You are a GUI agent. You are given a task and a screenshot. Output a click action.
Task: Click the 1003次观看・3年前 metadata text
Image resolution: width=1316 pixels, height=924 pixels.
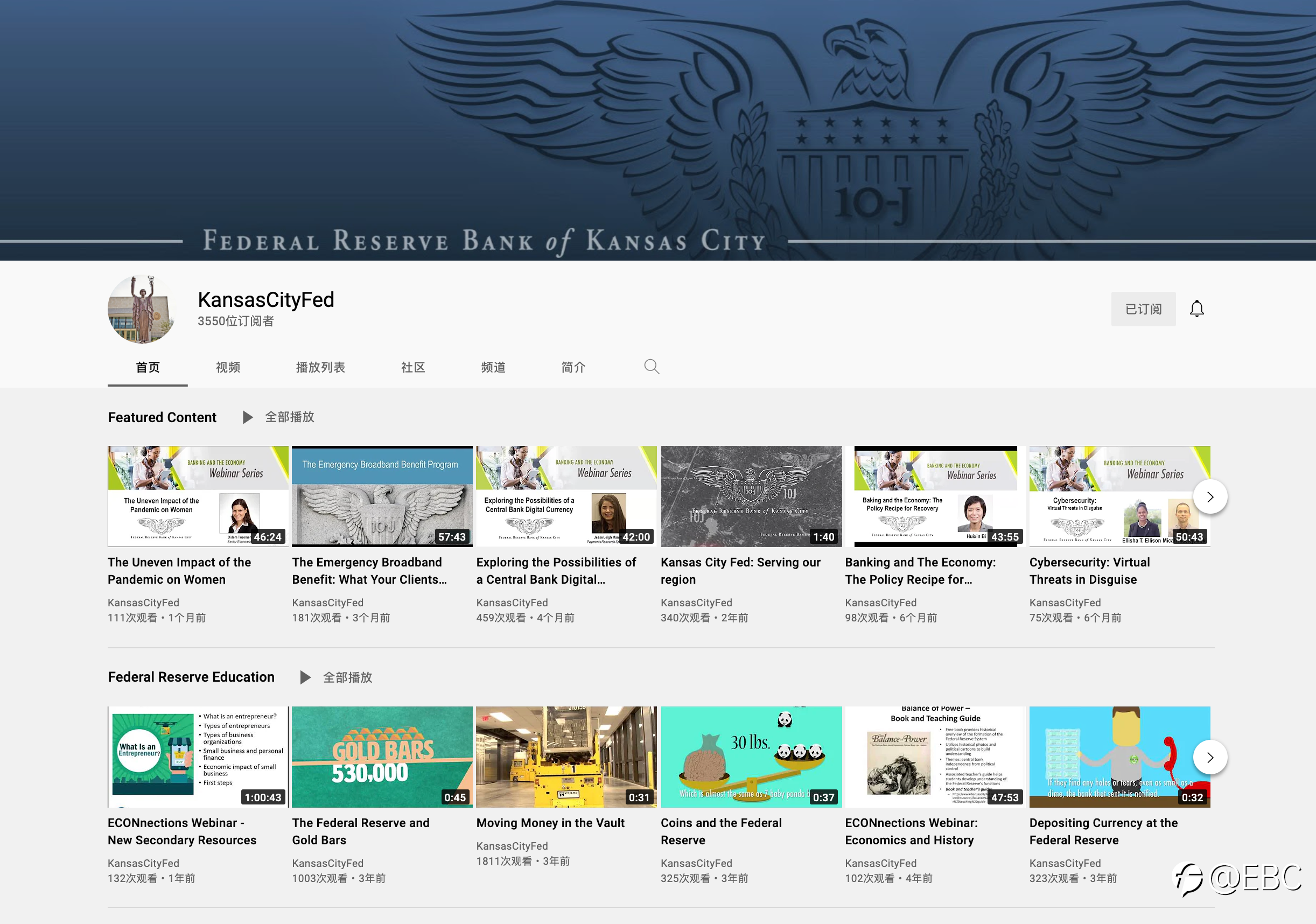click(x=339, y=878)
